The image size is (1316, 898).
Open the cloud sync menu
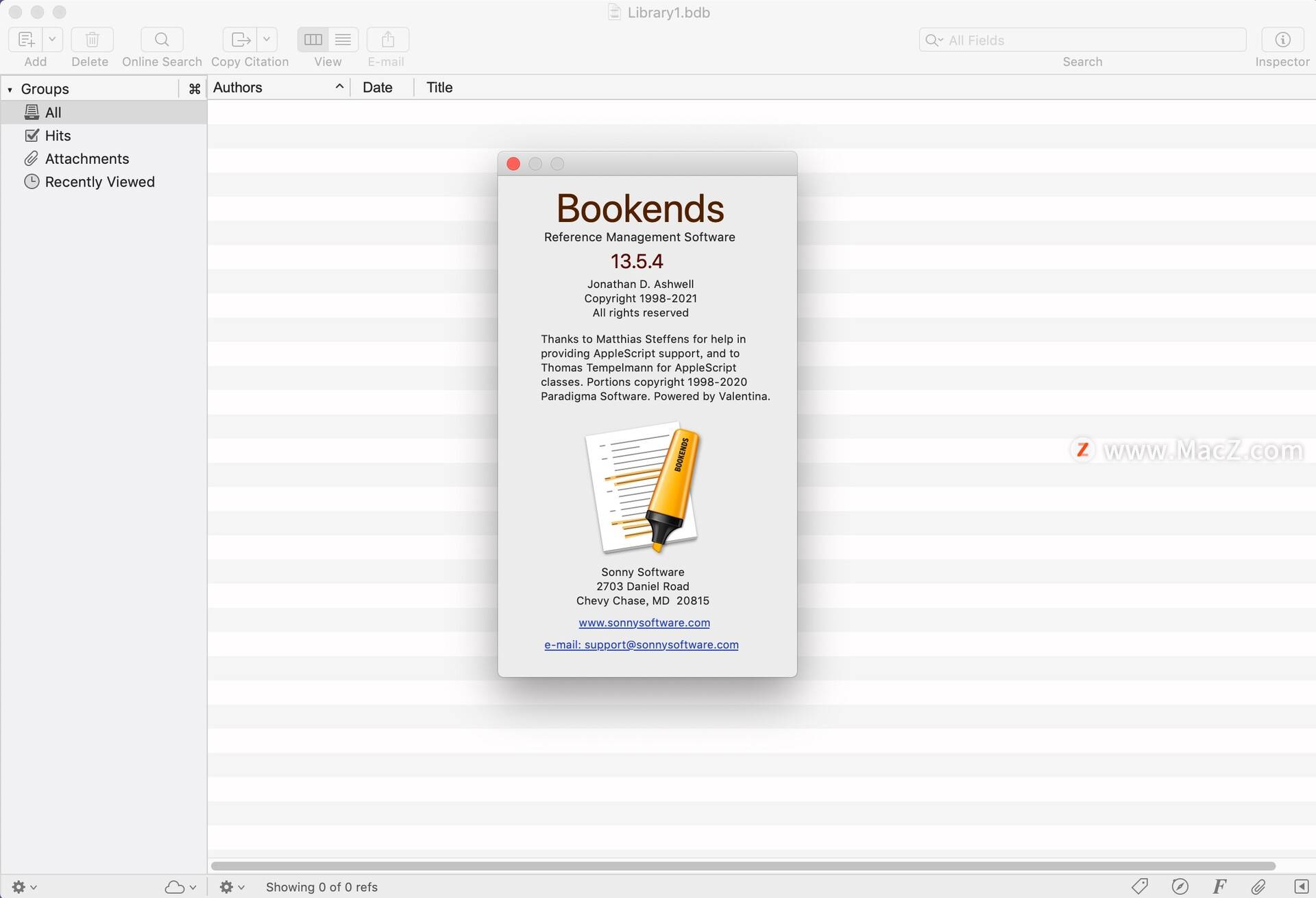(180, 887)
